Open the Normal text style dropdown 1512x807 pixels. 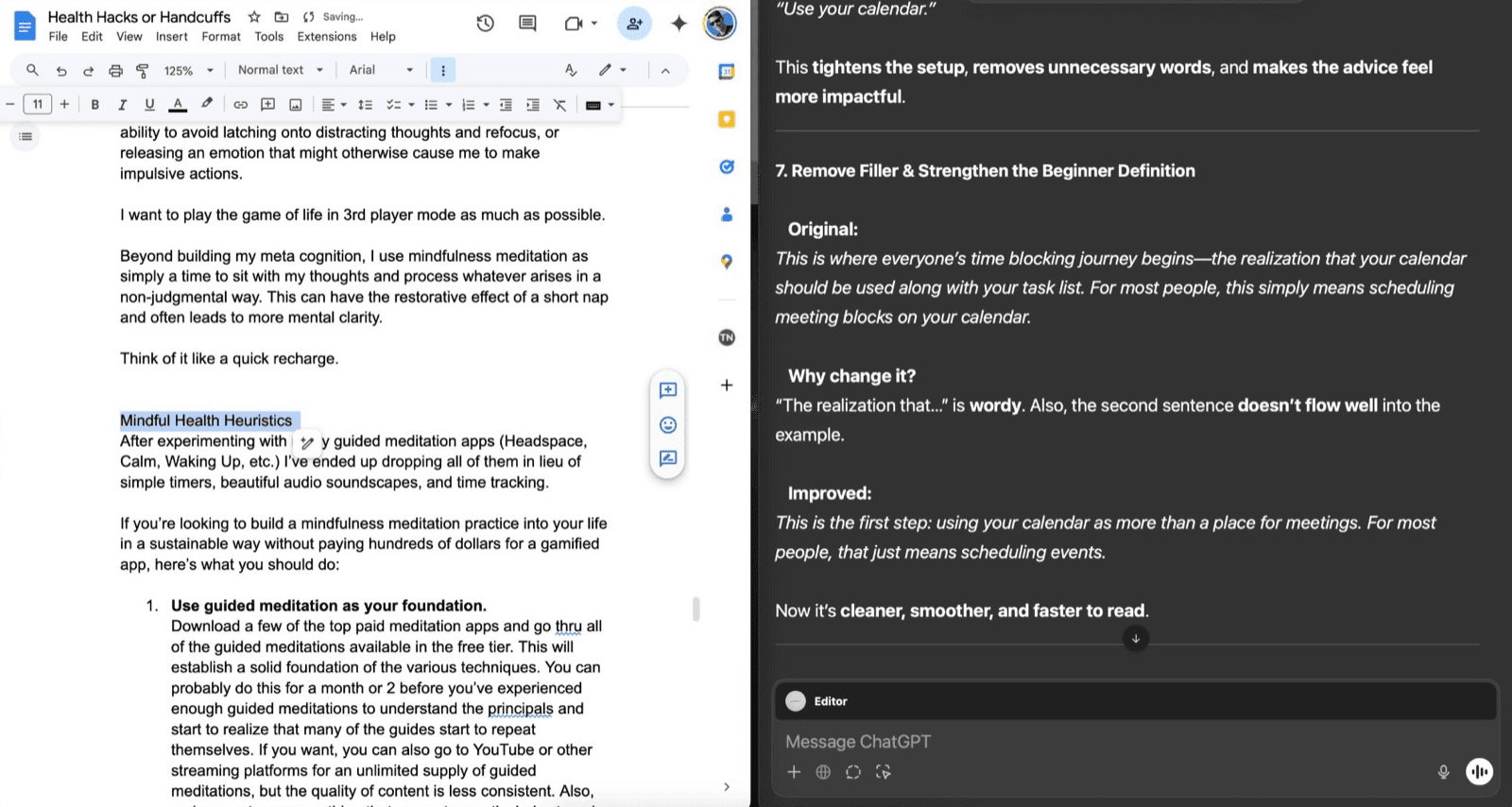click(281, 70)
